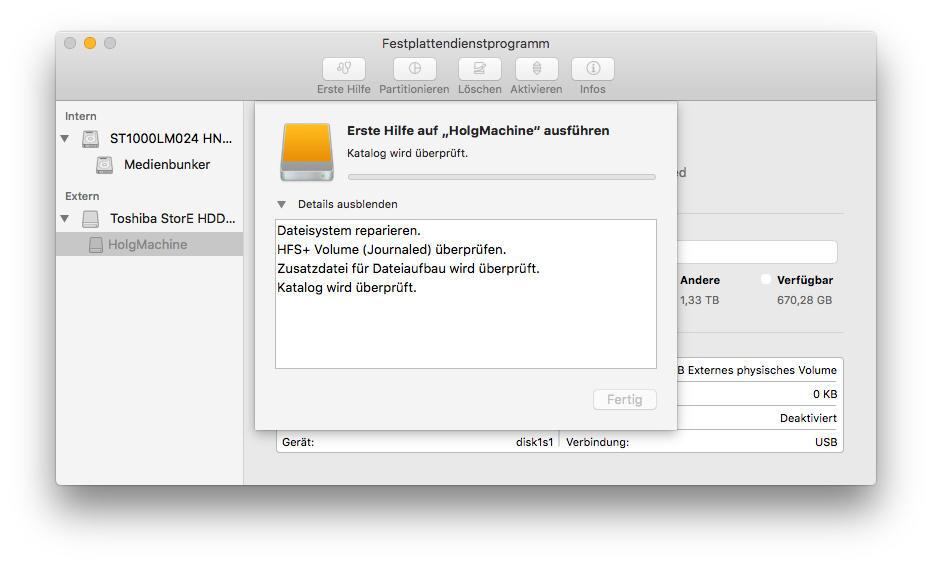
Task: Click the 'HFS+ Volume (Journaled) überprüfen.' line
Action: pyautogui.click(x=392, y=250)
